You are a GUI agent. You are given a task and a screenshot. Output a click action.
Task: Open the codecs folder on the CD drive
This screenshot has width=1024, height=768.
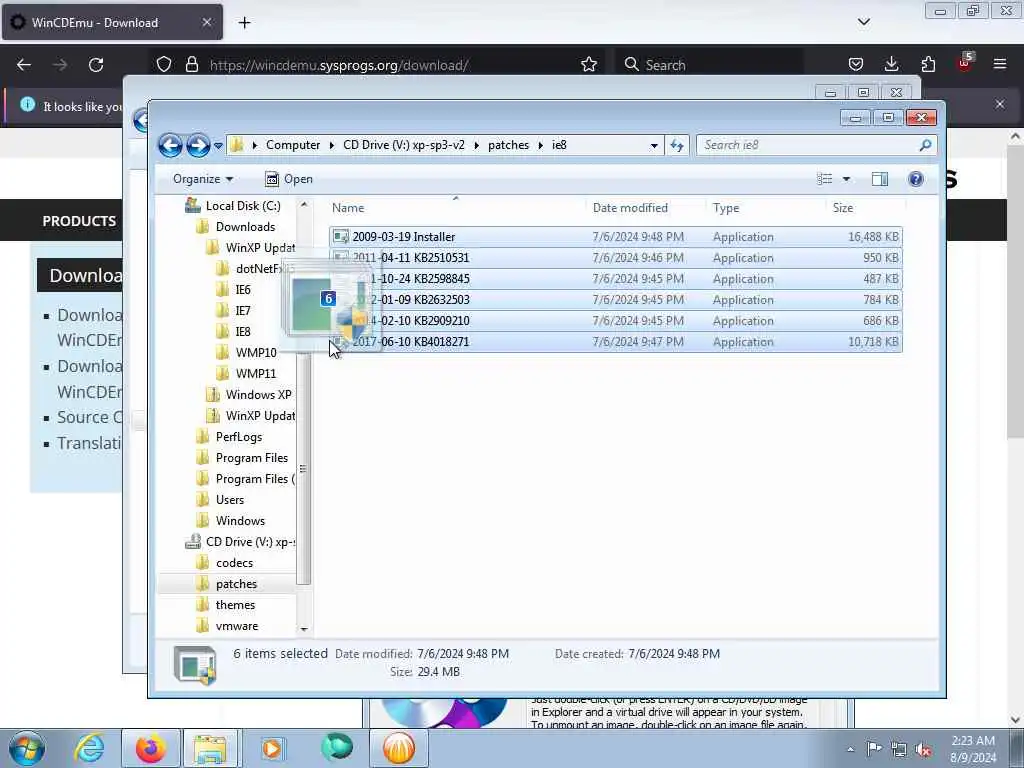tap(234, 563)
